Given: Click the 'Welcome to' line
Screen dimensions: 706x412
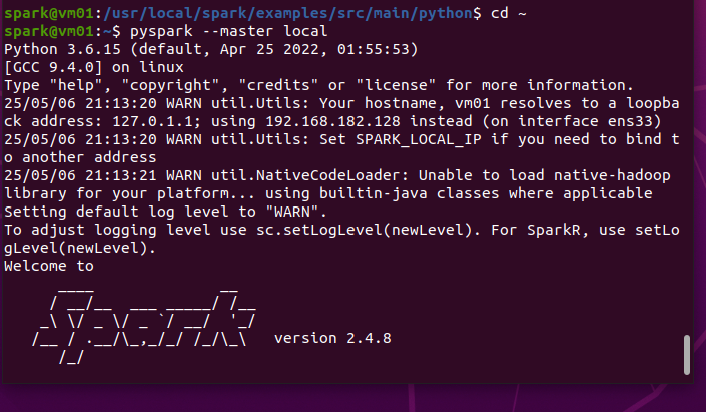Looking at the screenshot, I should [x=49, y=266].
